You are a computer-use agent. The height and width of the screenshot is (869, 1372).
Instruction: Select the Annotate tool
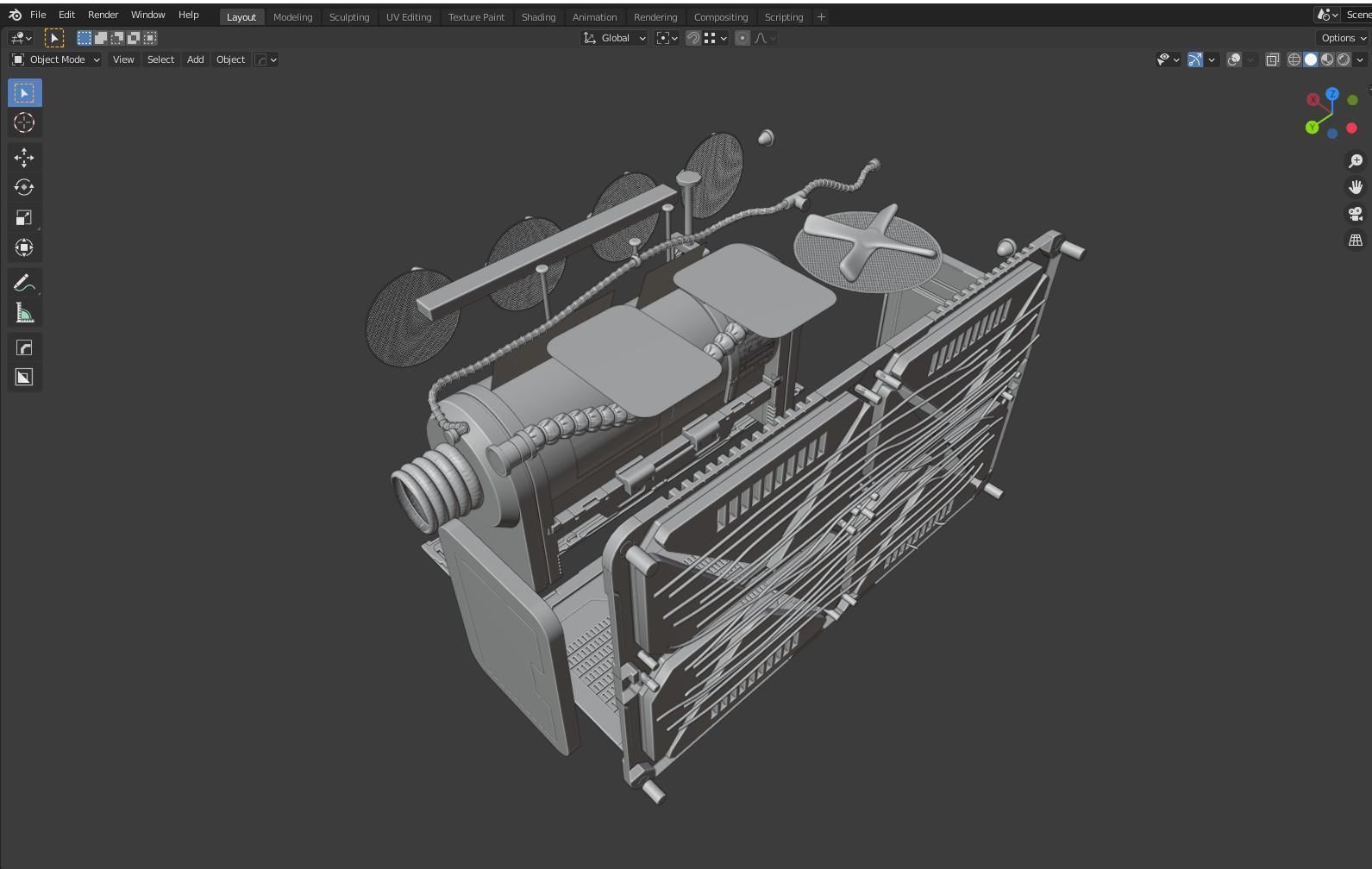(24, 283)
